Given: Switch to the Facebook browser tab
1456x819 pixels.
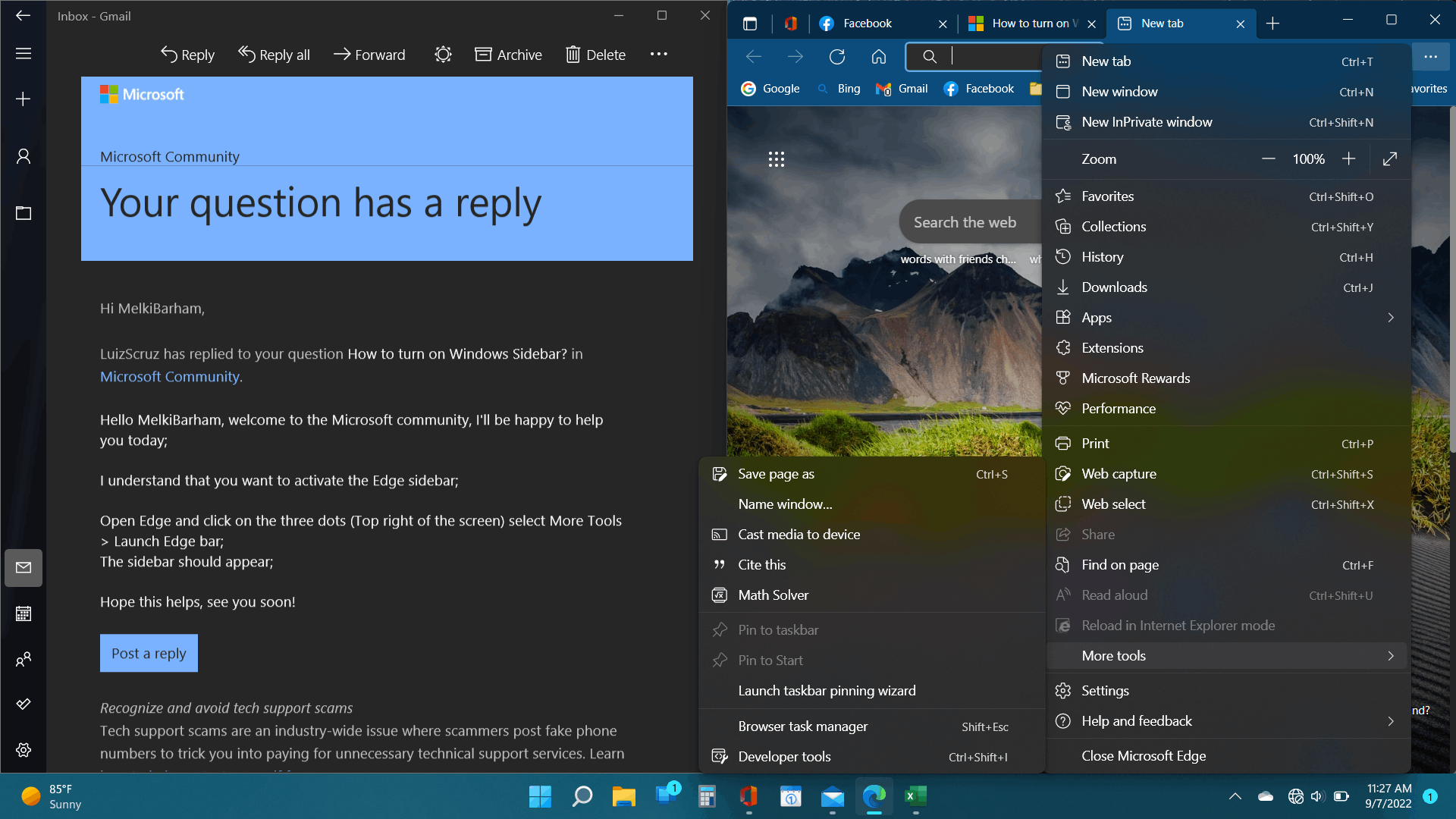Looking at the screenshot, I should [x=867, y=24].
